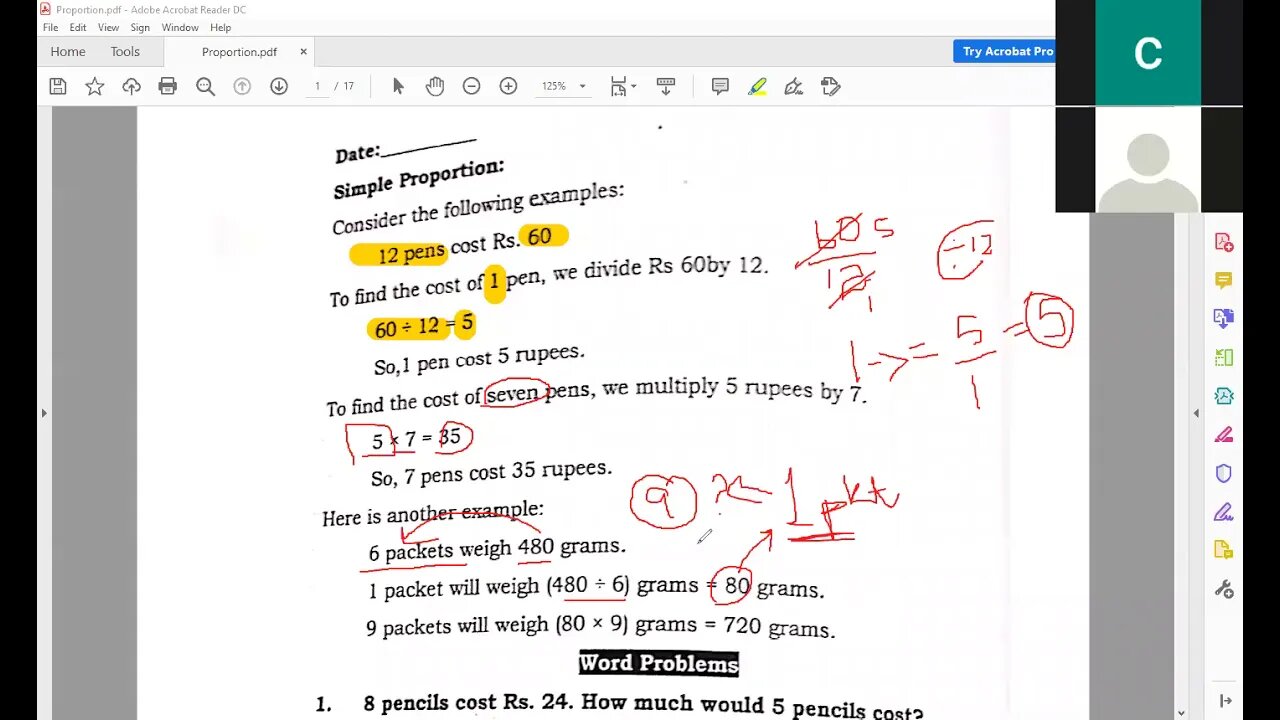Click the vertical scrollbar down arrow
Image resolution: width=1280 pixels, height=720 pixels.
[1181, 713]
